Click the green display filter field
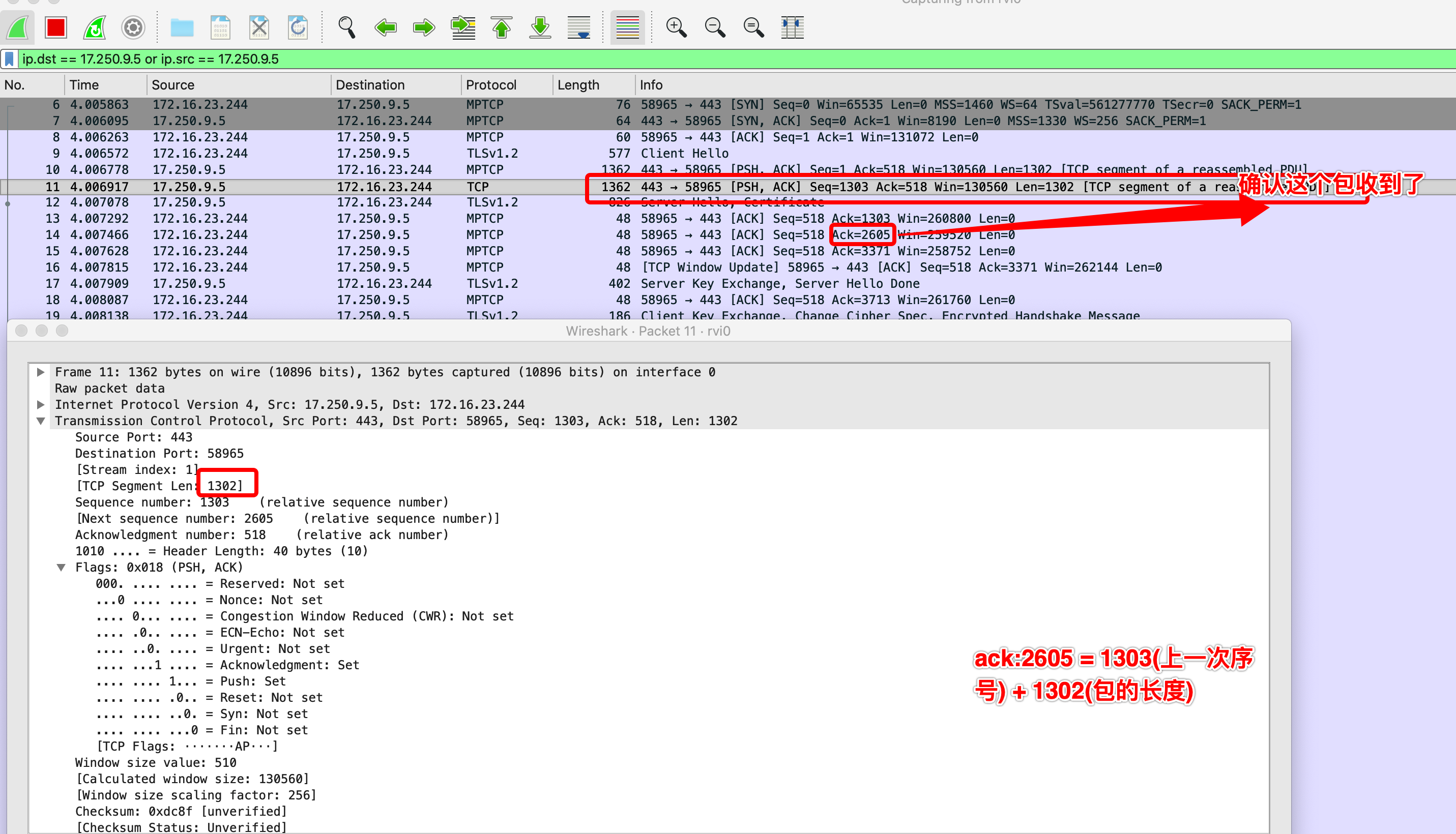 click(688, 59)
